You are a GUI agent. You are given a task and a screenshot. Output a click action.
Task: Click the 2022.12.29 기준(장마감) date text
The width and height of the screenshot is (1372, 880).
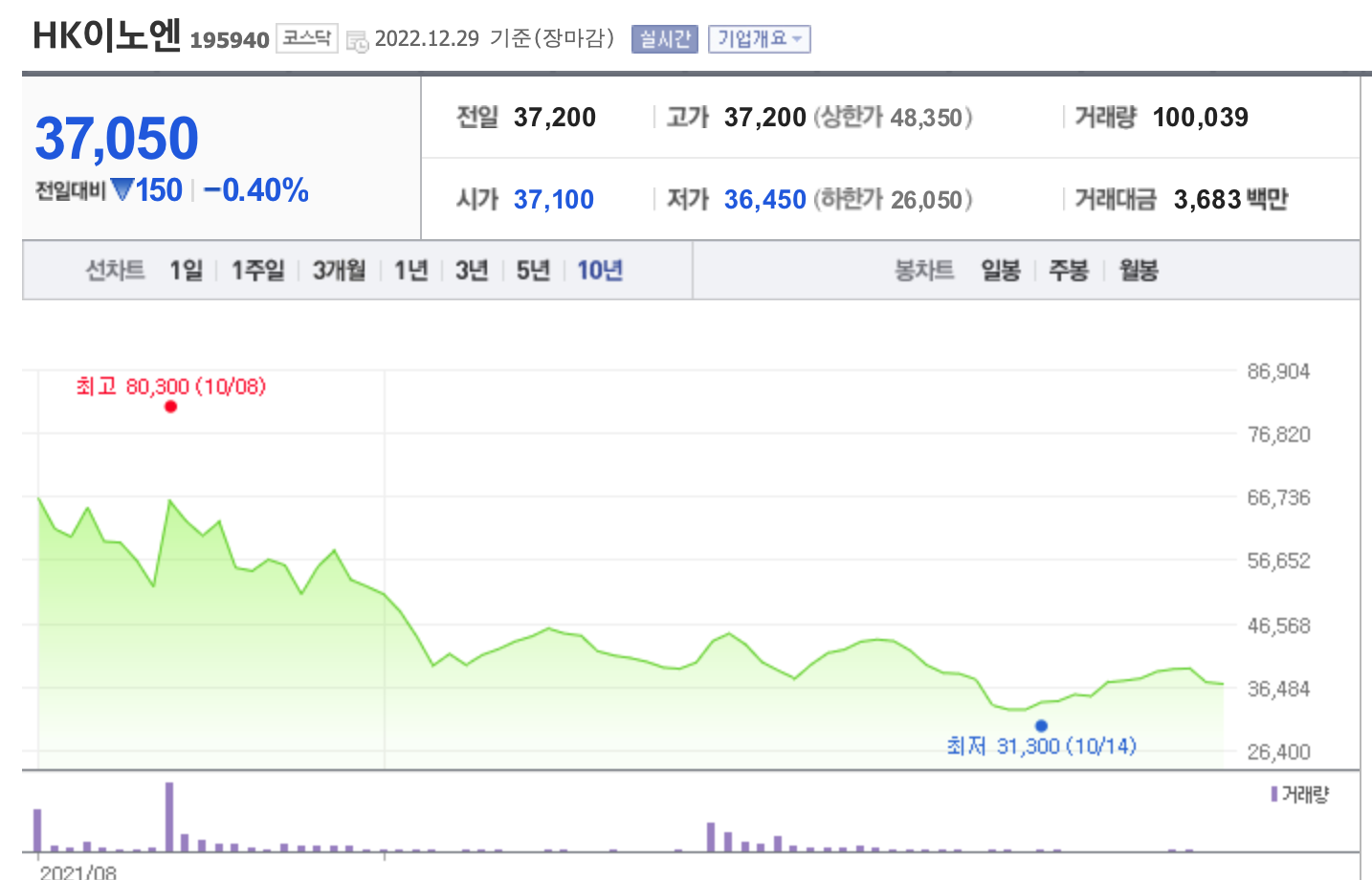(495, 38)
